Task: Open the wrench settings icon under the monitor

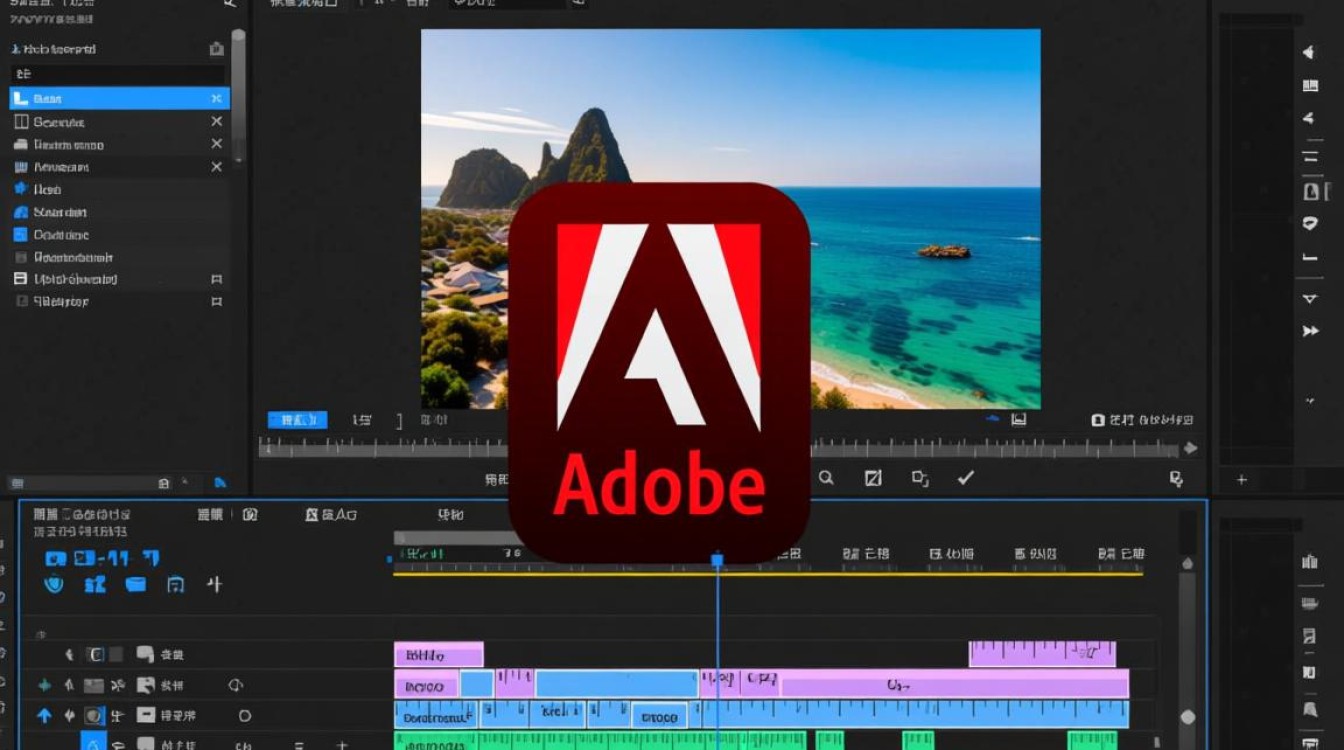Action: point(1176,479)
